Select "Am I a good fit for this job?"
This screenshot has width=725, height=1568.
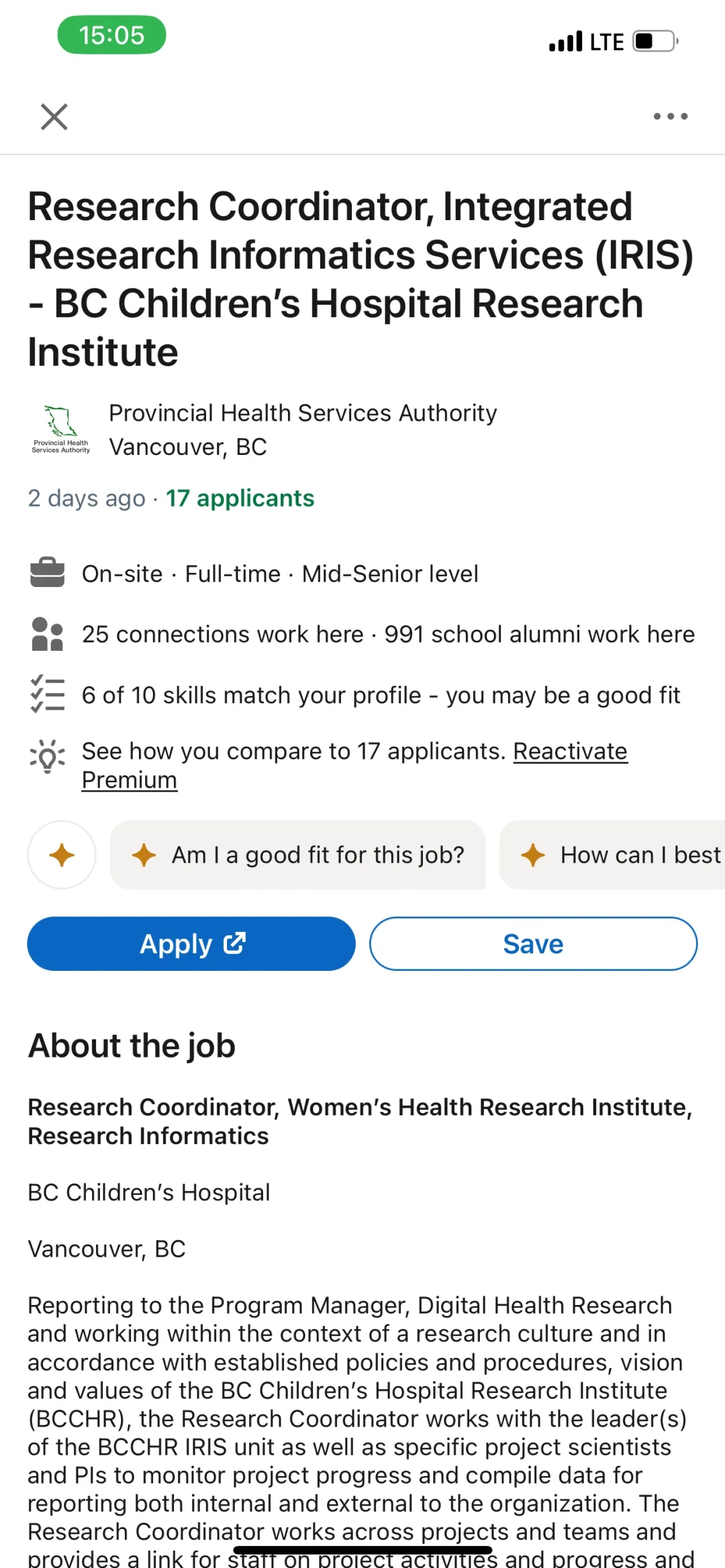tap(298, 855)
